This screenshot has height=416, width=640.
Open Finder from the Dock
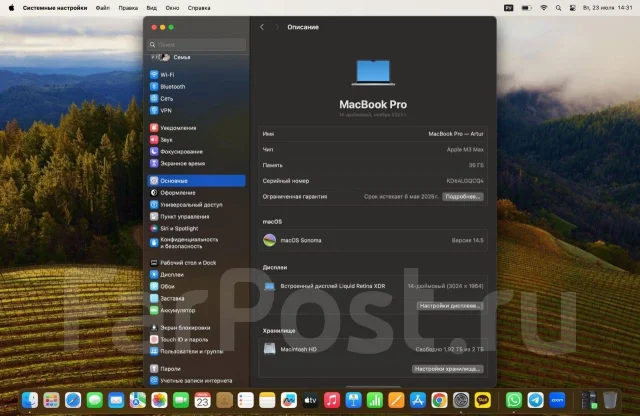pos(30,400)
